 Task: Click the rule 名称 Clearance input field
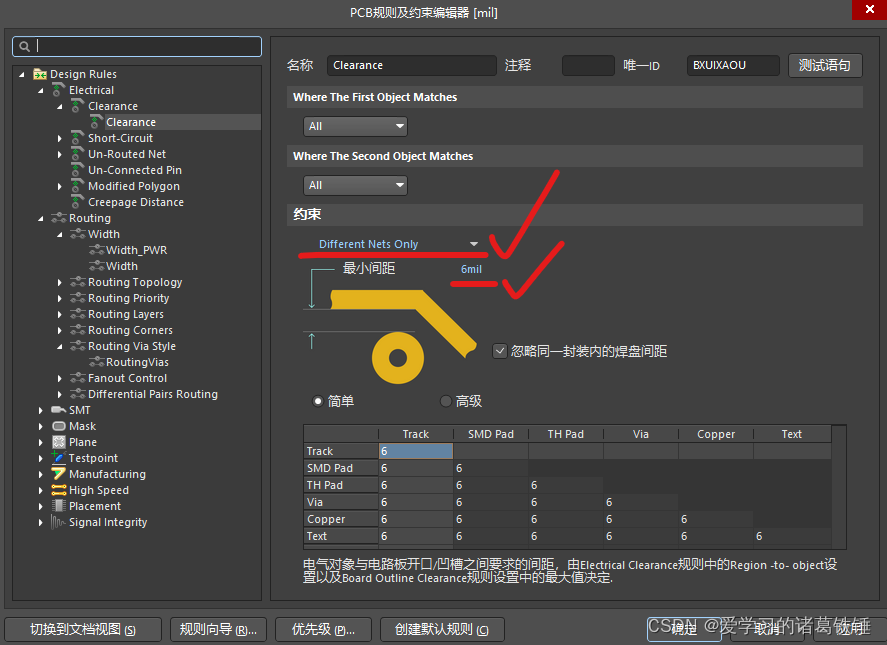[411, 65]
